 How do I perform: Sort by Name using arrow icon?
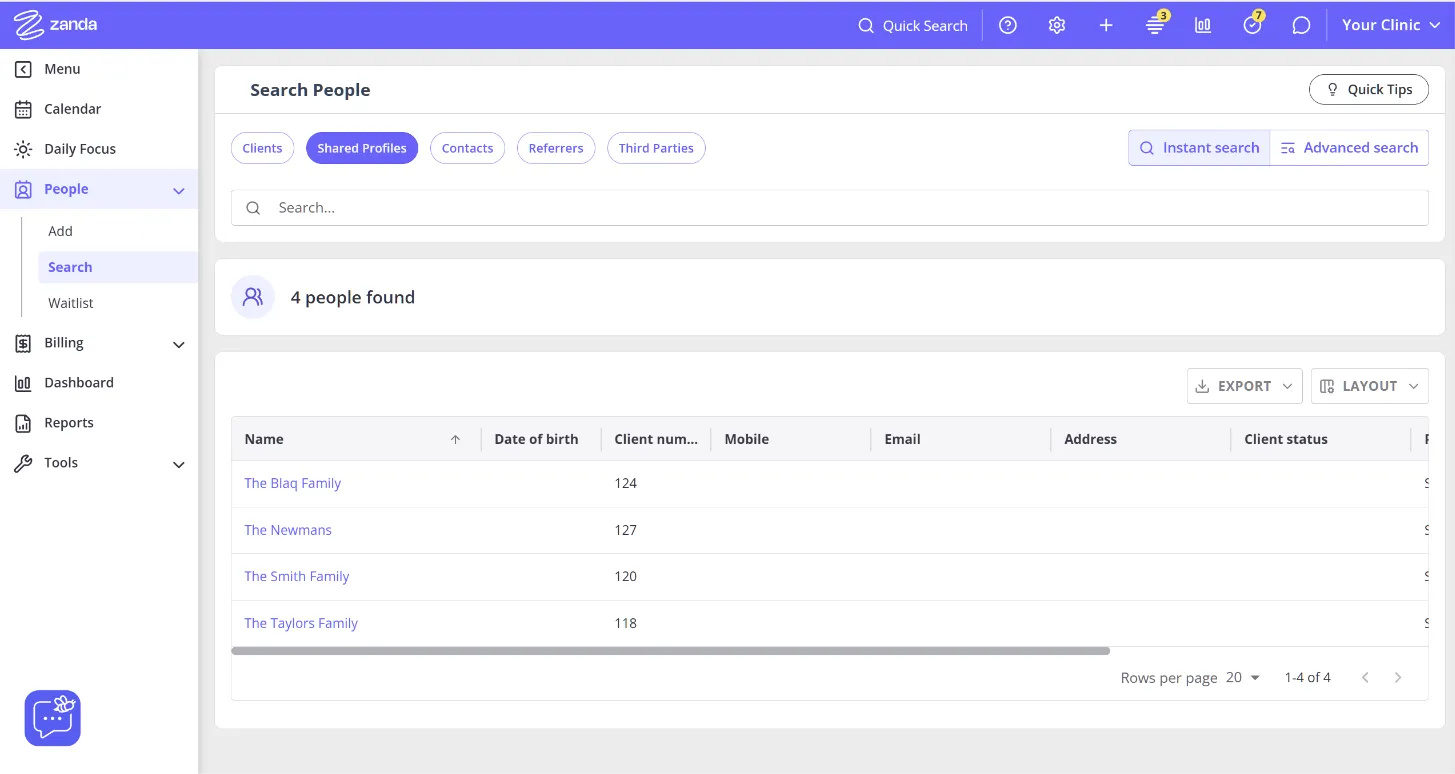[455, 439]
